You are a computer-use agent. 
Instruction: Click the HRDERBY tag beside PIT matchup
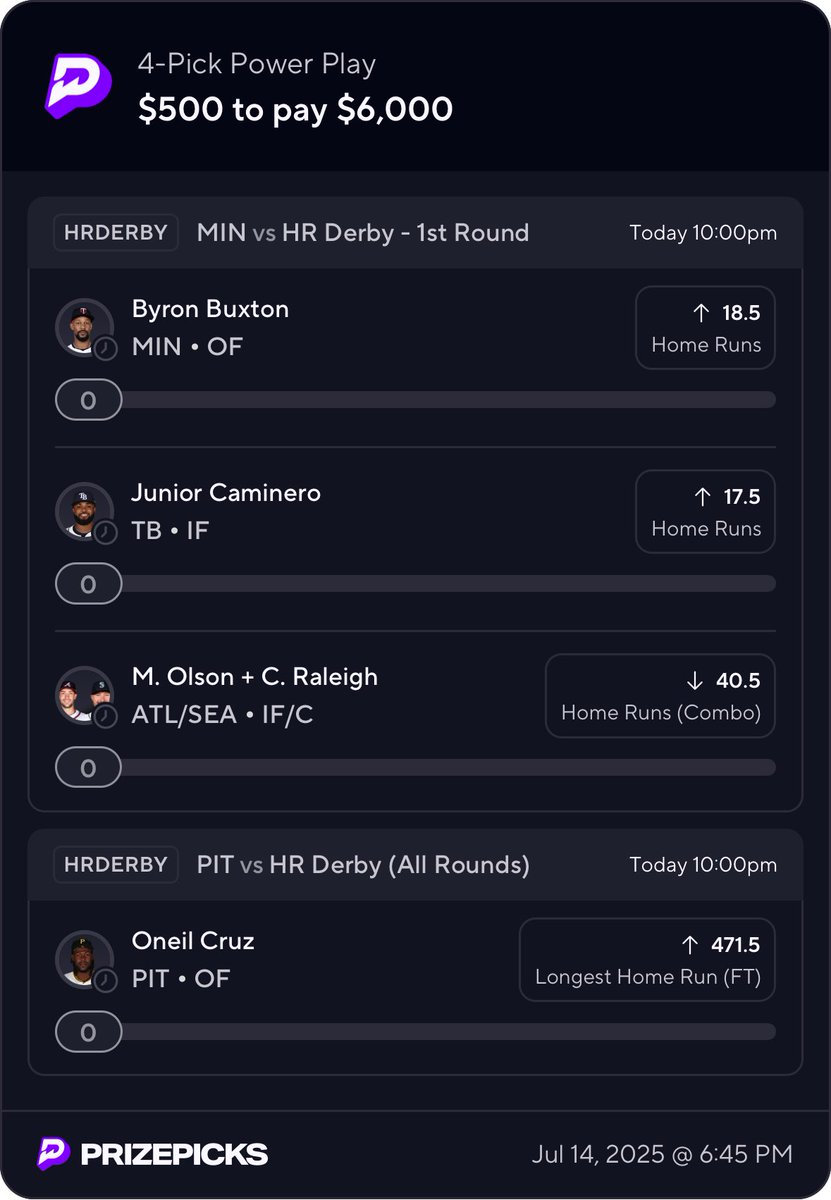[116, 864]
